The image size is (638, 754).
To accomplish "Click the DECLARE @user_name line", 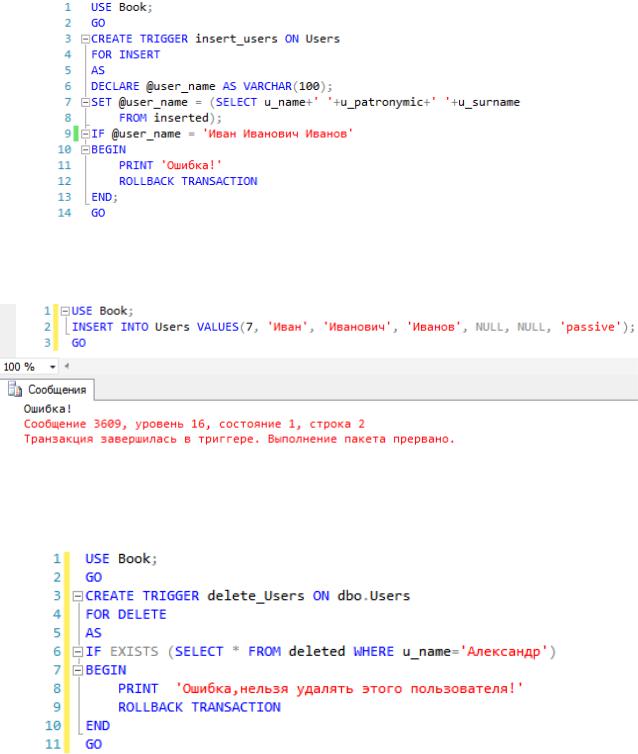I will click(x=212, y=87).
